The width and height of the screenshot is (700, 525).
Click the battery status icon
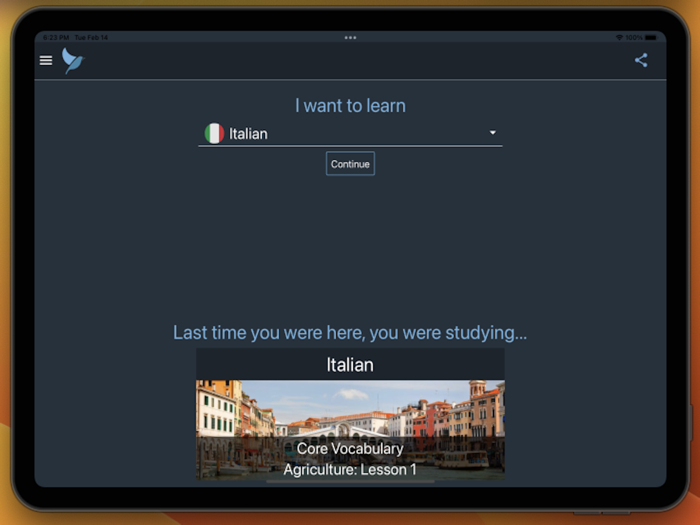point(651,38)
